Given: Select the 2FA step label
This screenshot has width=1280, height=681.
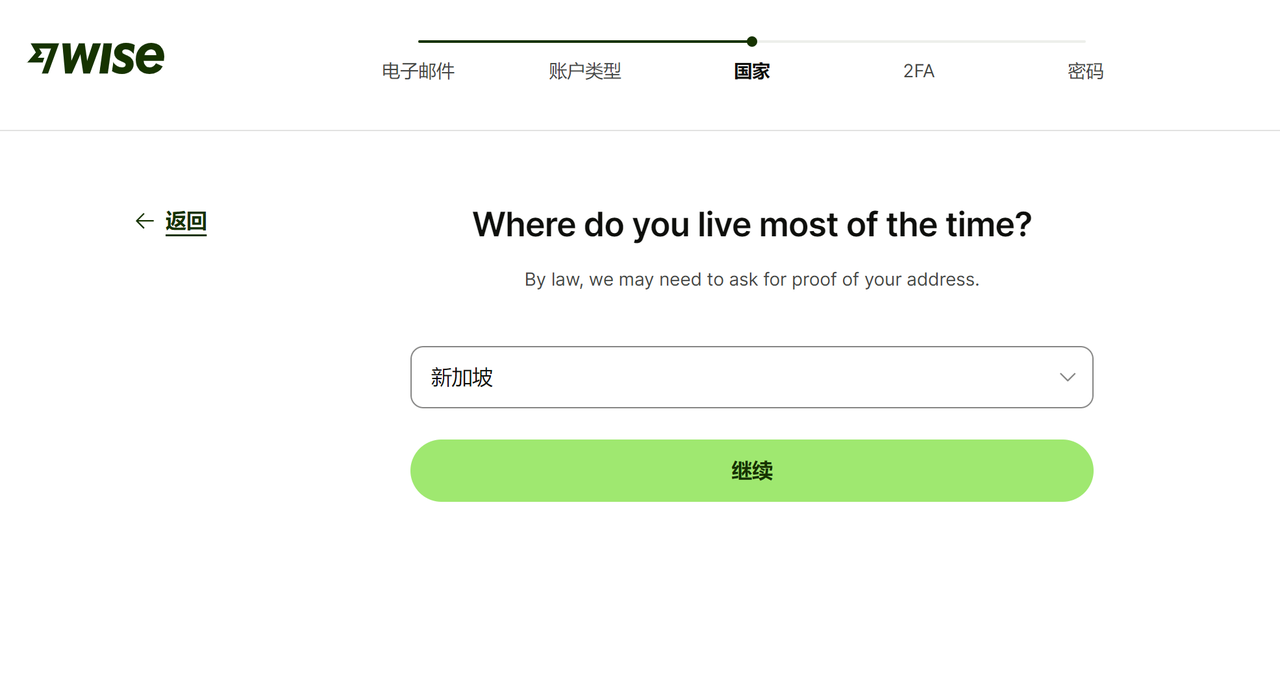Looking at the screenshot, I should [918, 71].
